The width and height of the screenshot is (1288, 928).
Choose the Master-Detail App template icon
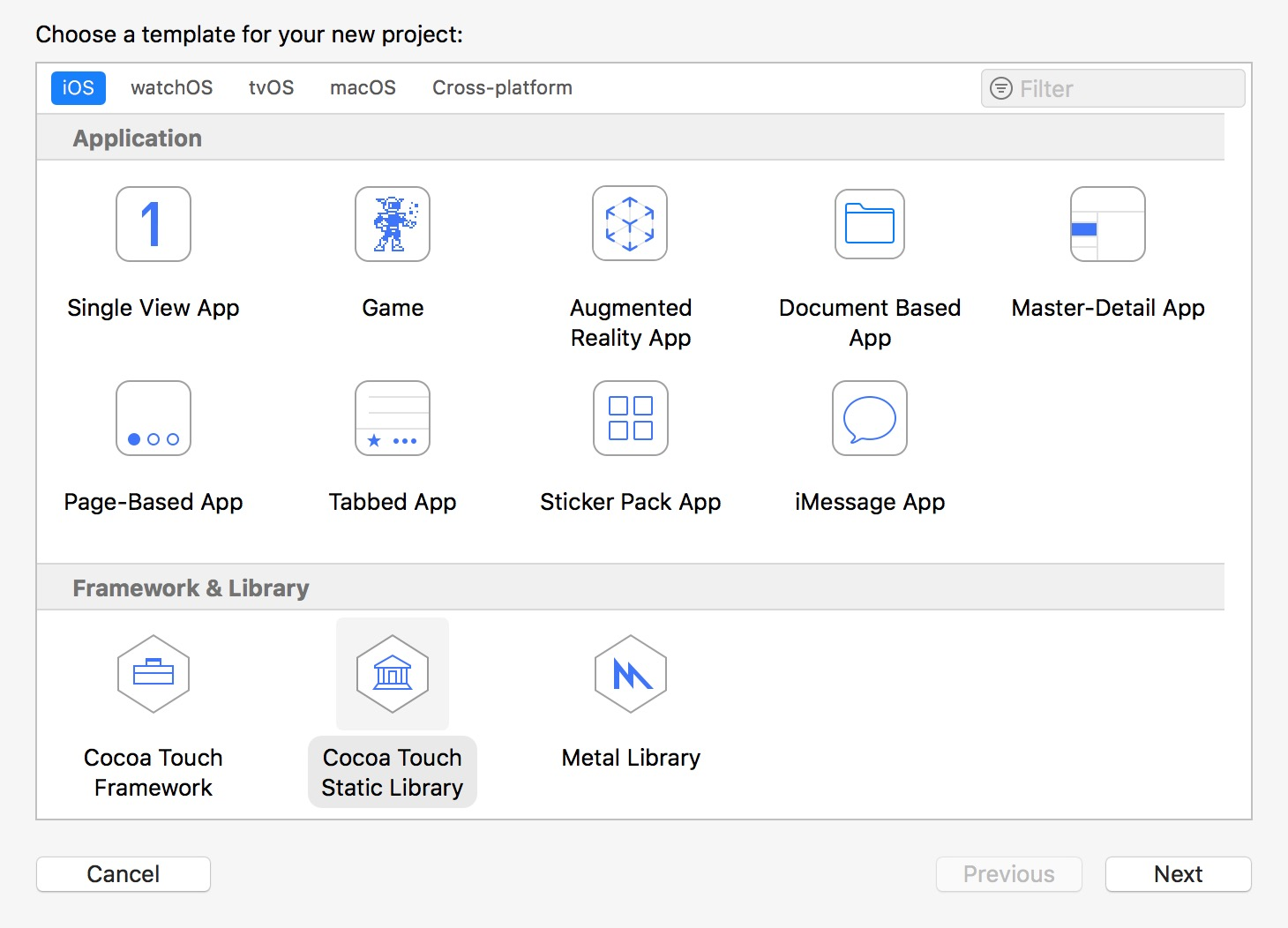[1108, 224]
